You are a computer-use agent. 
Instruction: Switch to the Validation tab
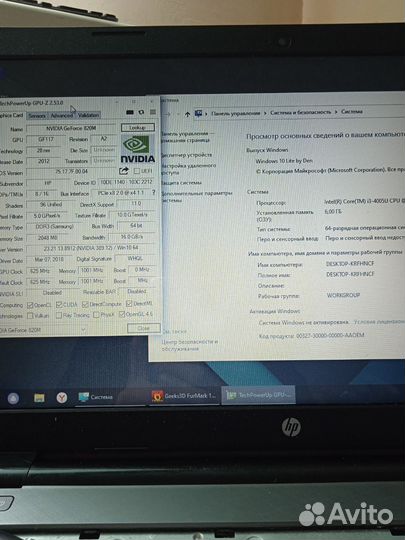point(88,115)
